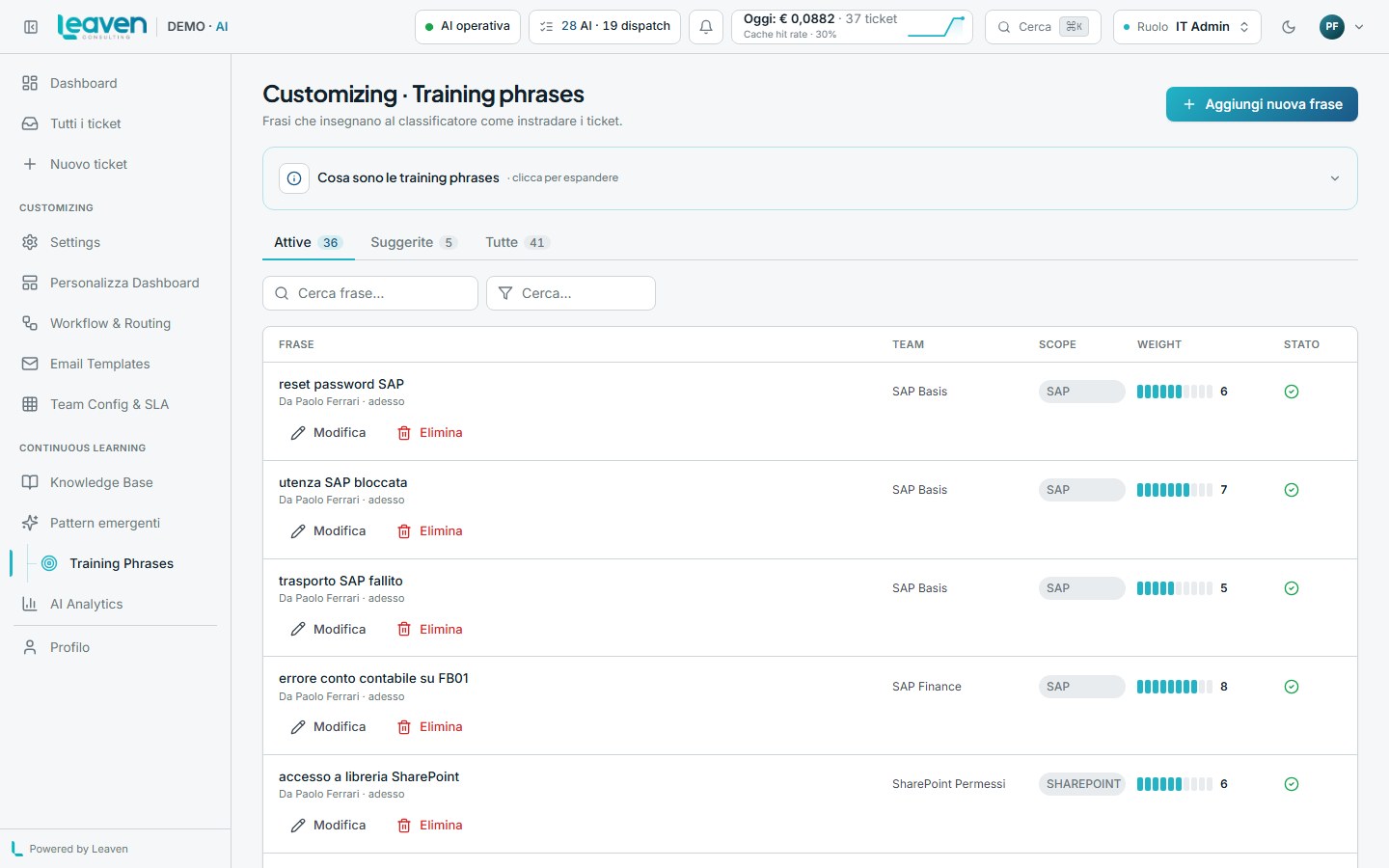
Task: Open today's cost and ticket widget
Action: point(852,27)
